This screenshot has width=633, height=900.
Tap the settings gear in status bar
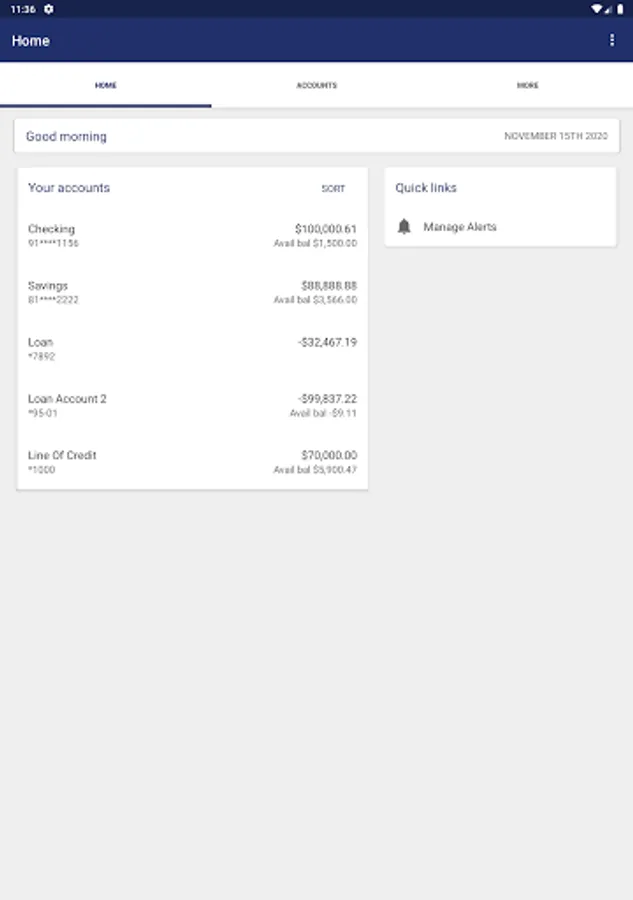click(49, 9)
